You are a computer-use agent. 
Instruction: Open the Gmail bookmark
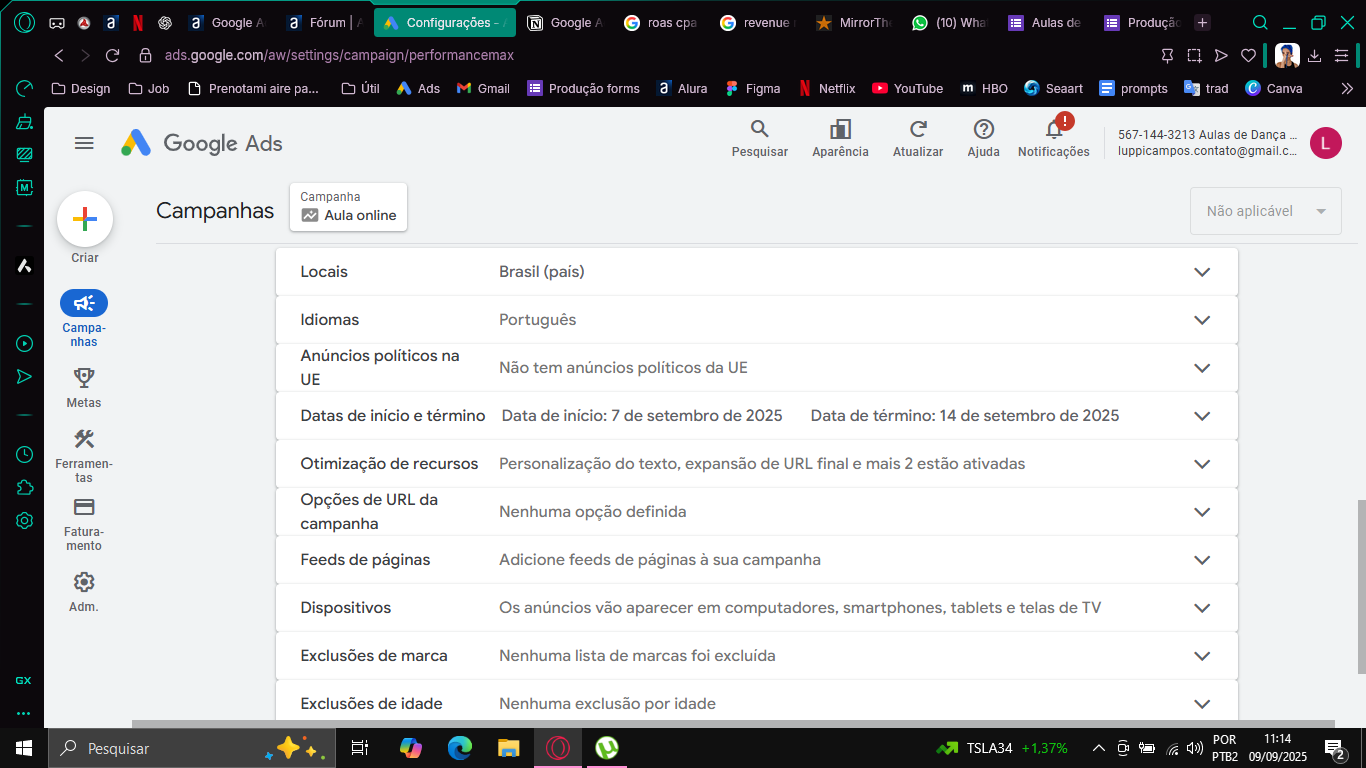pyautogui.click(x=483, y=88)
